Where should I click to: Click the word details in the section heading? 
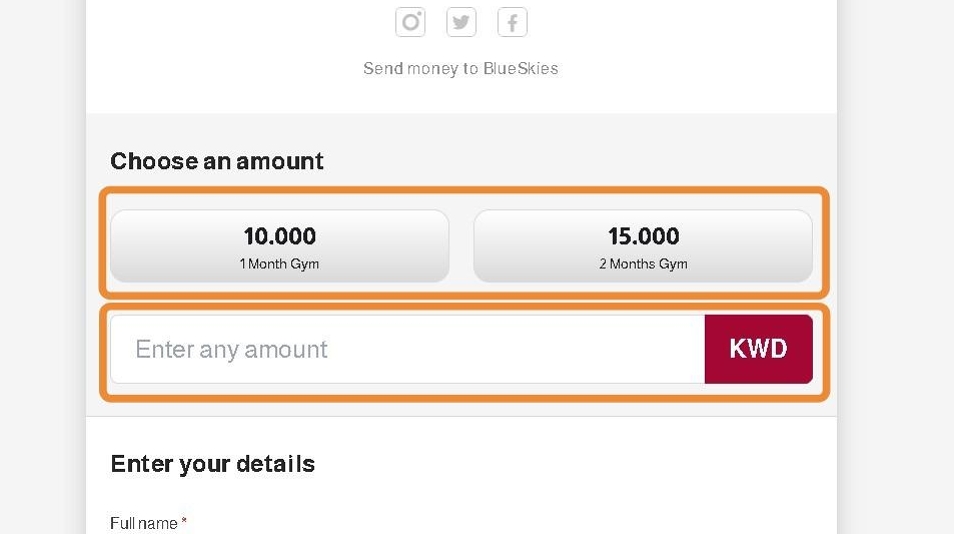[x=277, y=464]
